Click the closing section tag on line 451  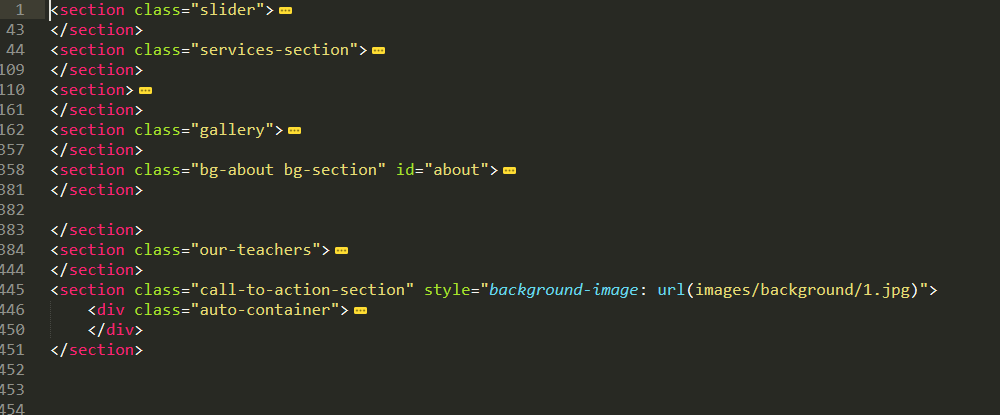tap(97, 350)
